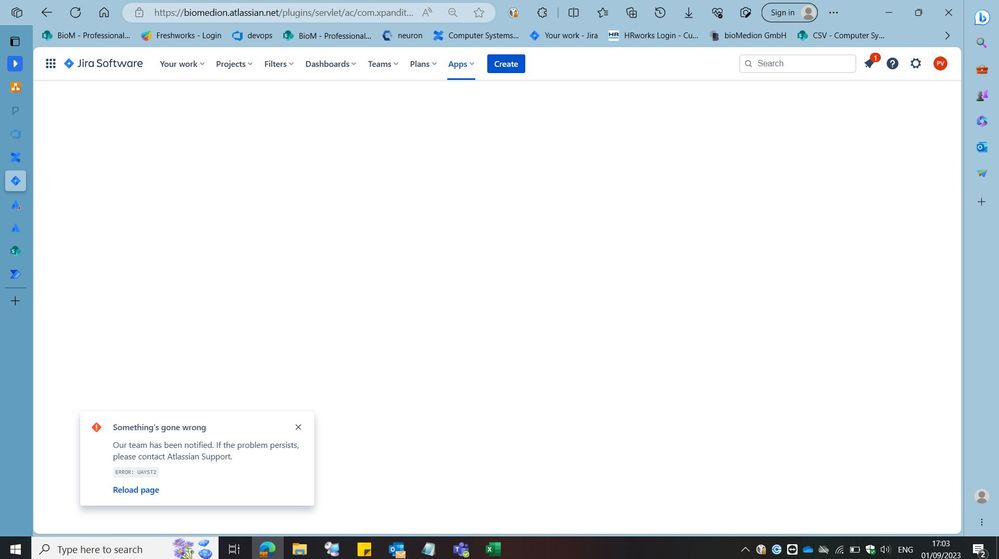Open browser split screen

coord(573,13)
